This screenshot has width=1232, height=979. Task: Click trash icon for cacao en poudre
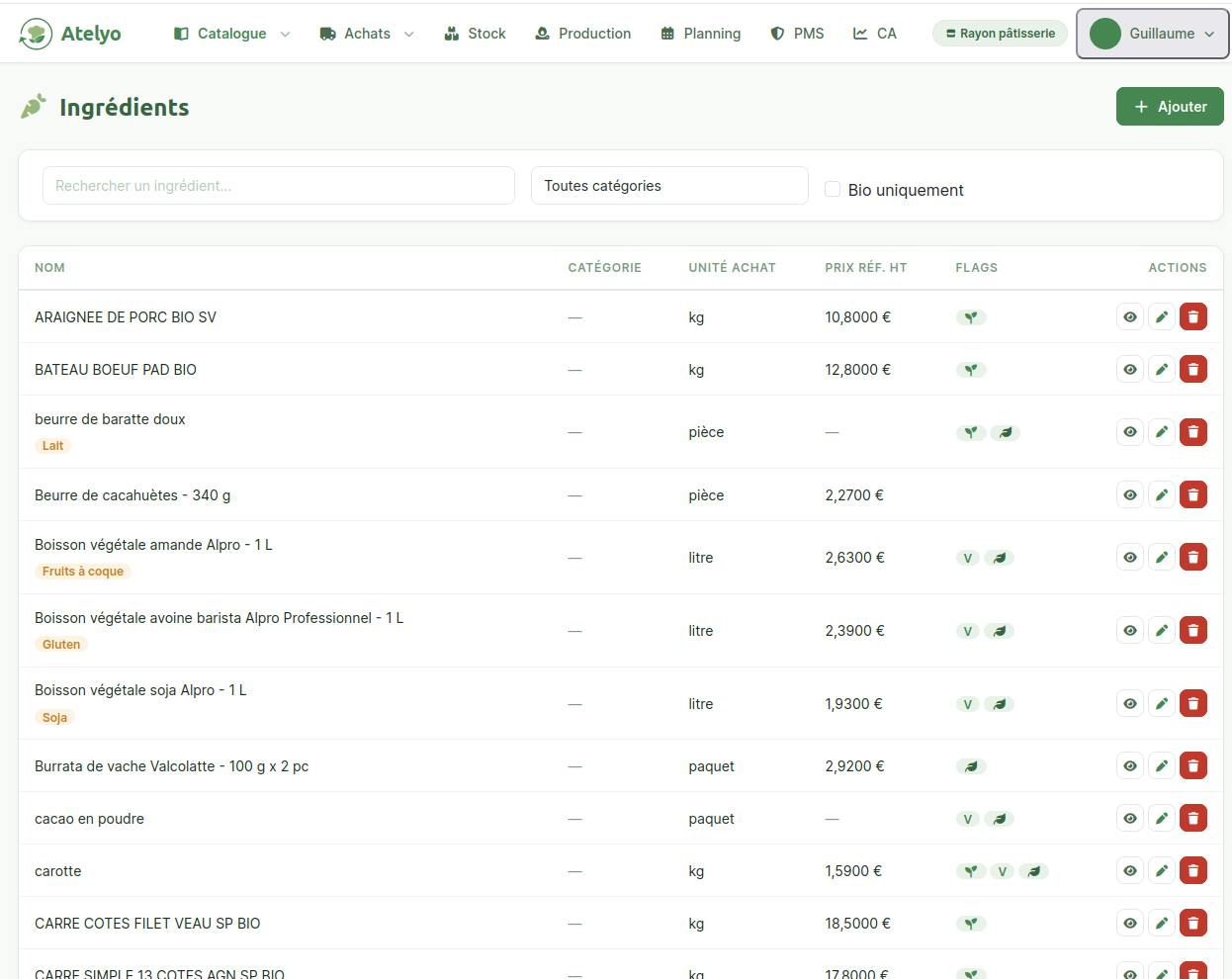point(1192,819)
